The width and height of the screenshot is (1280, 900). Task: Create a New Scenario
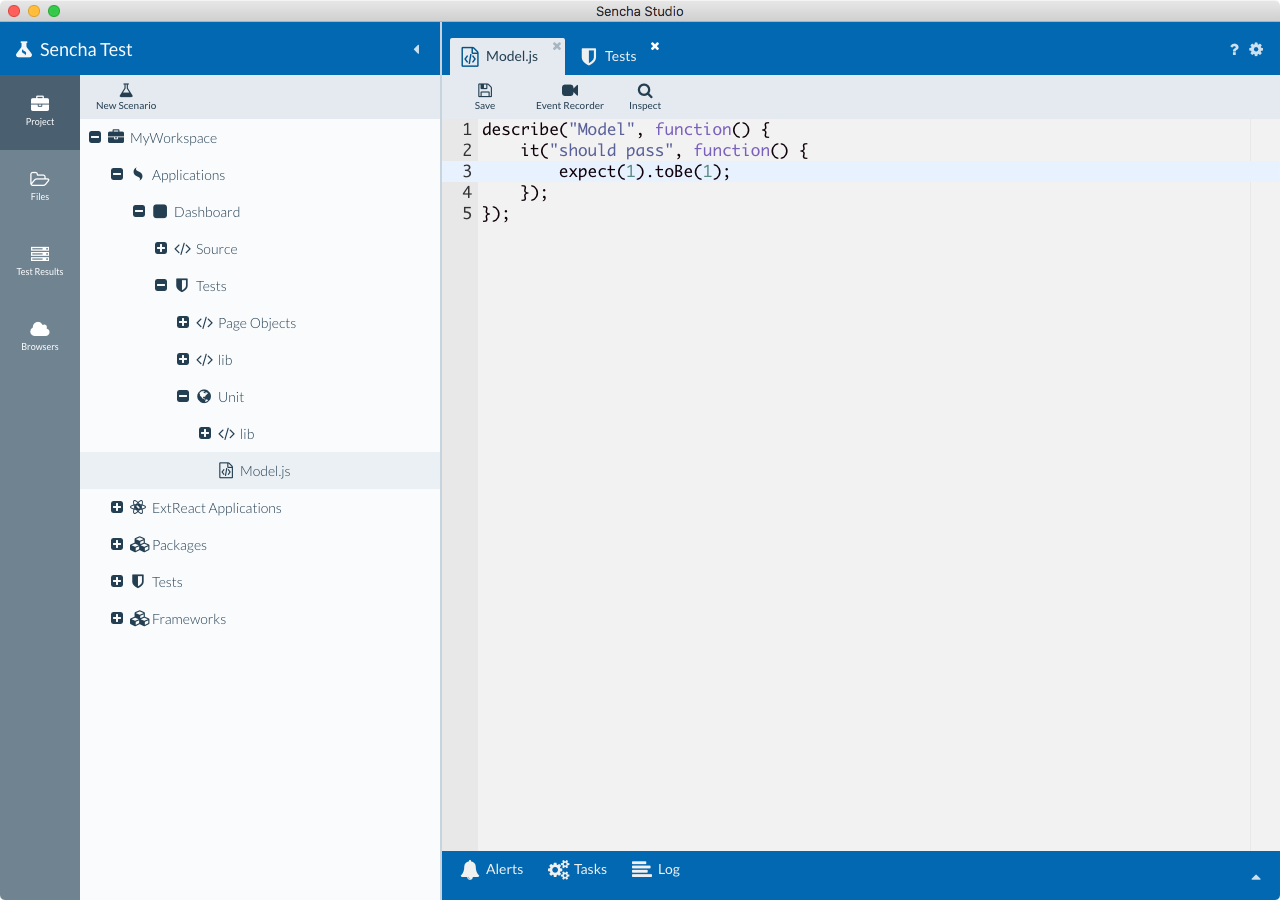(126, 97)
